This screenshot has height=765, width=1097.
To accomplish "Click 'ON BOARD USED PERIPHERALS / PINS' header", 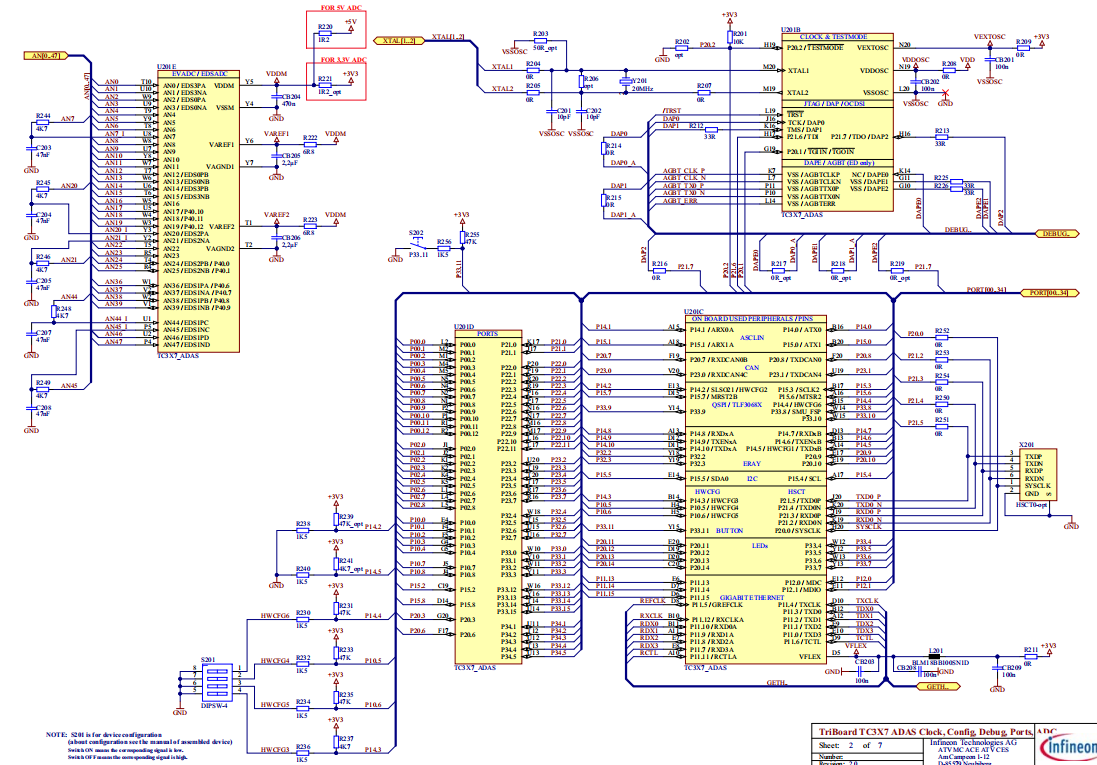I will pos(753,318).
